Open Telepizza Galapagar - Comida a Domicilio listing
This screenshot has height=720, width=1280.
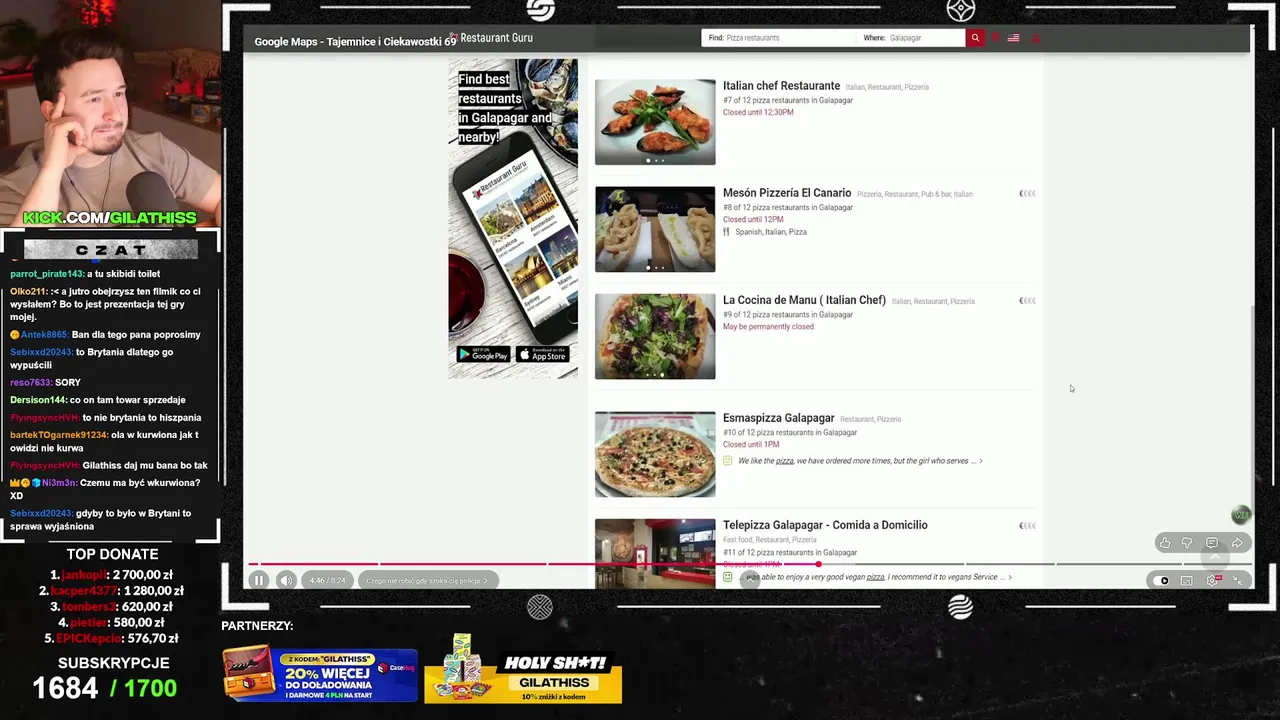coord(825,525)
